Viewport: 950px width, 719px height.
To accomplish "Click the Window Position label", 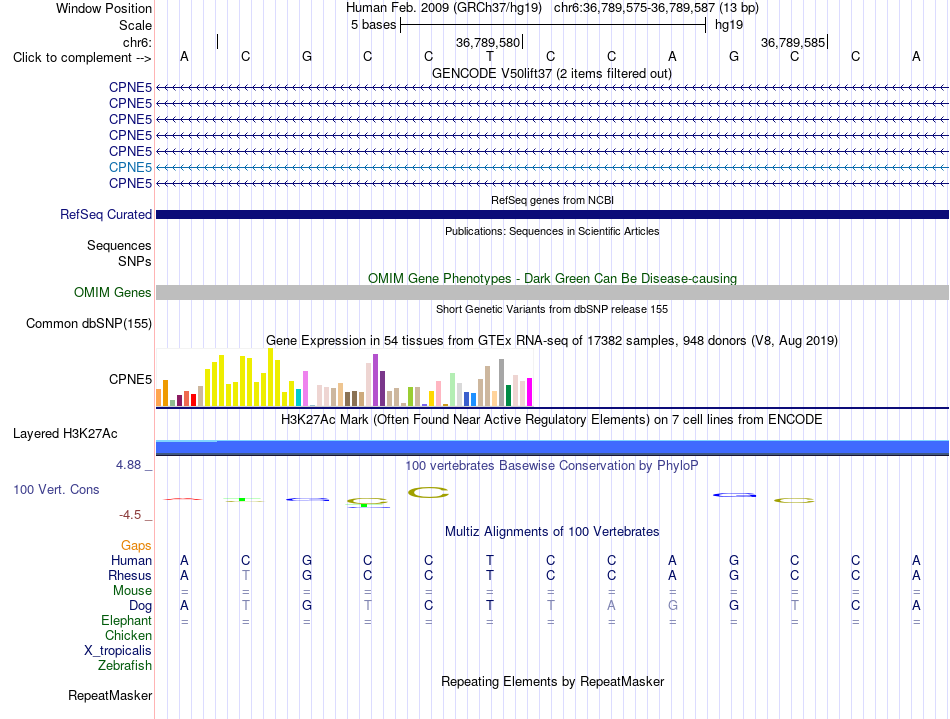I will click(x=104, y=8).
